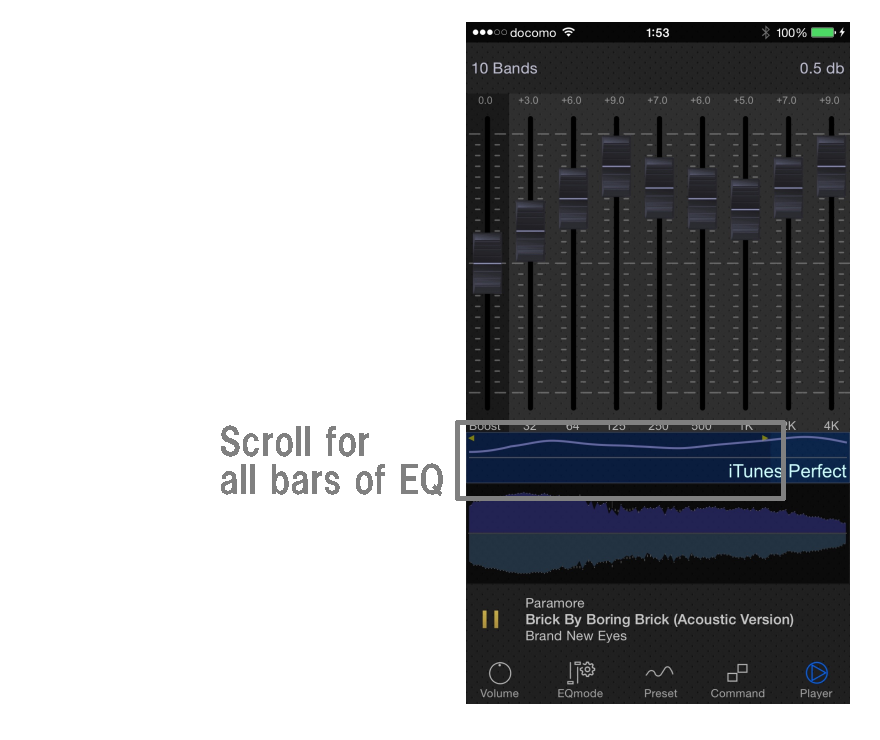
Task: Click the song waveform display
Action: 658,535
